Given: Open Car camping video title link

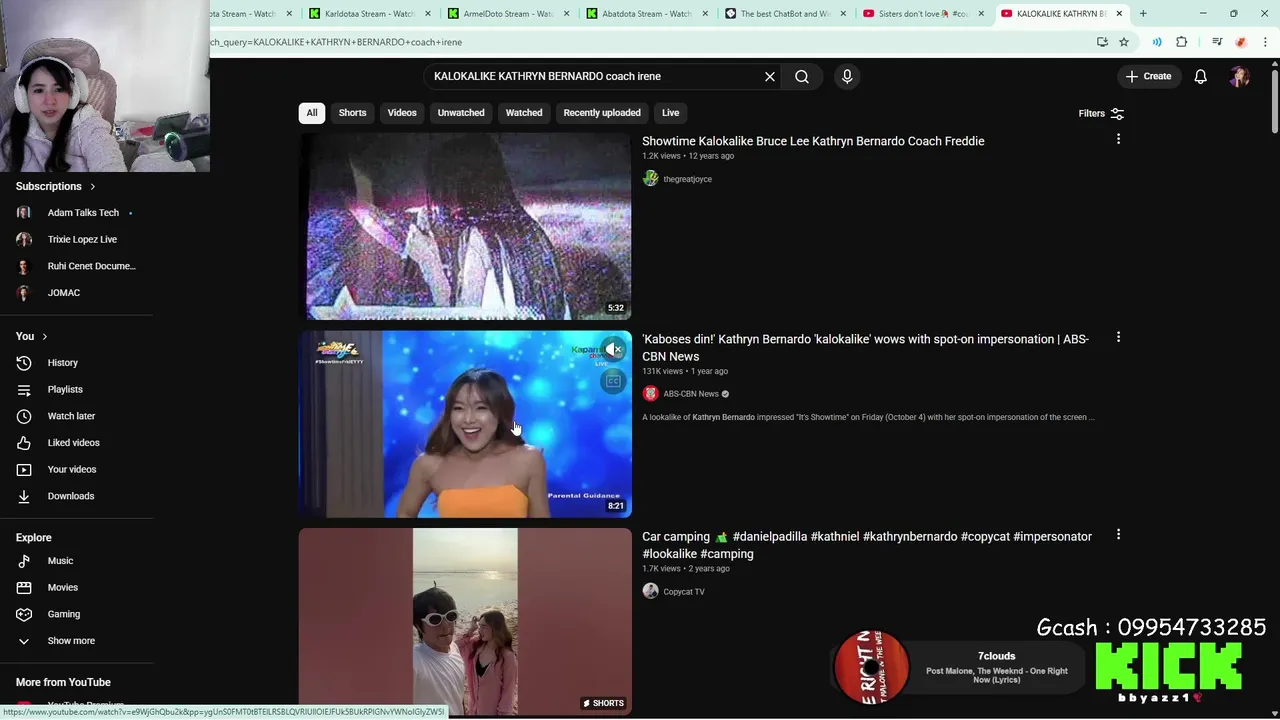Looking at the screenshot, I should click(x=867, y=545).
